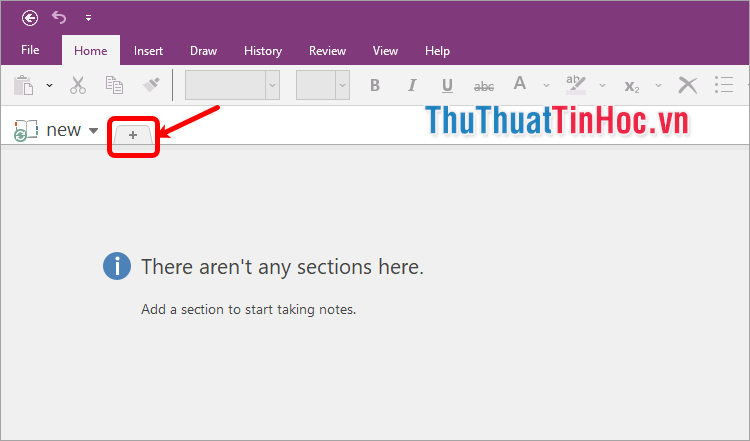
Task: Click the Paste clipboard icon
Action: coord(24,85)
